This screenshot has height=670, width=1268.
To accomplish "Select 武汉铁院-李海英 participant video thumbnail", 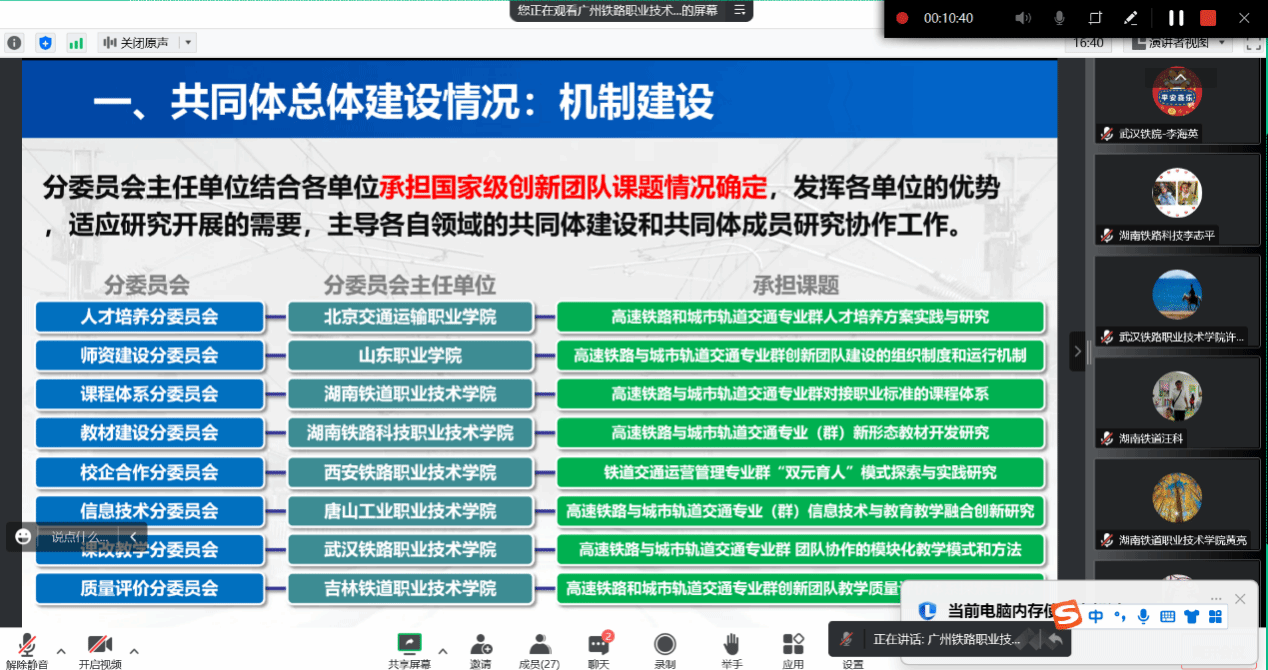I will (1176, 99).
